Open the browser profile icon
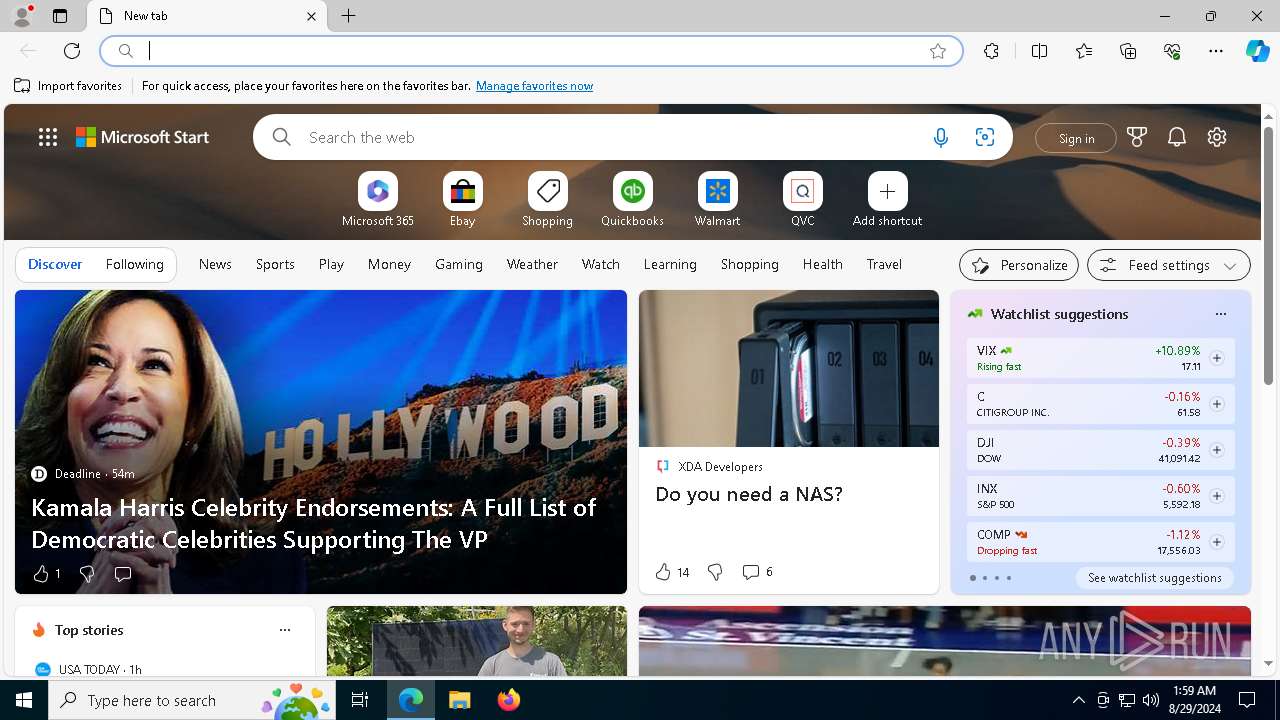Image resolution: width=1280 pixels, height=720 pixels. 21,16
